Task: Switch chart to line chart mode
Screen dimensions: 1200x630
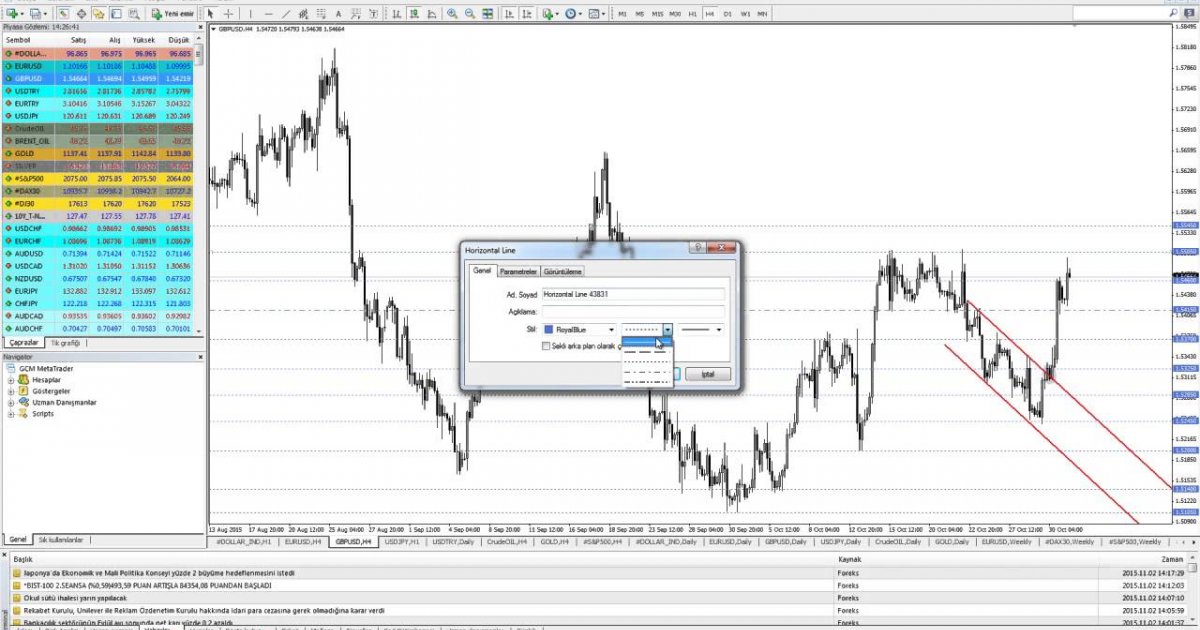Action: coord(432,14)
